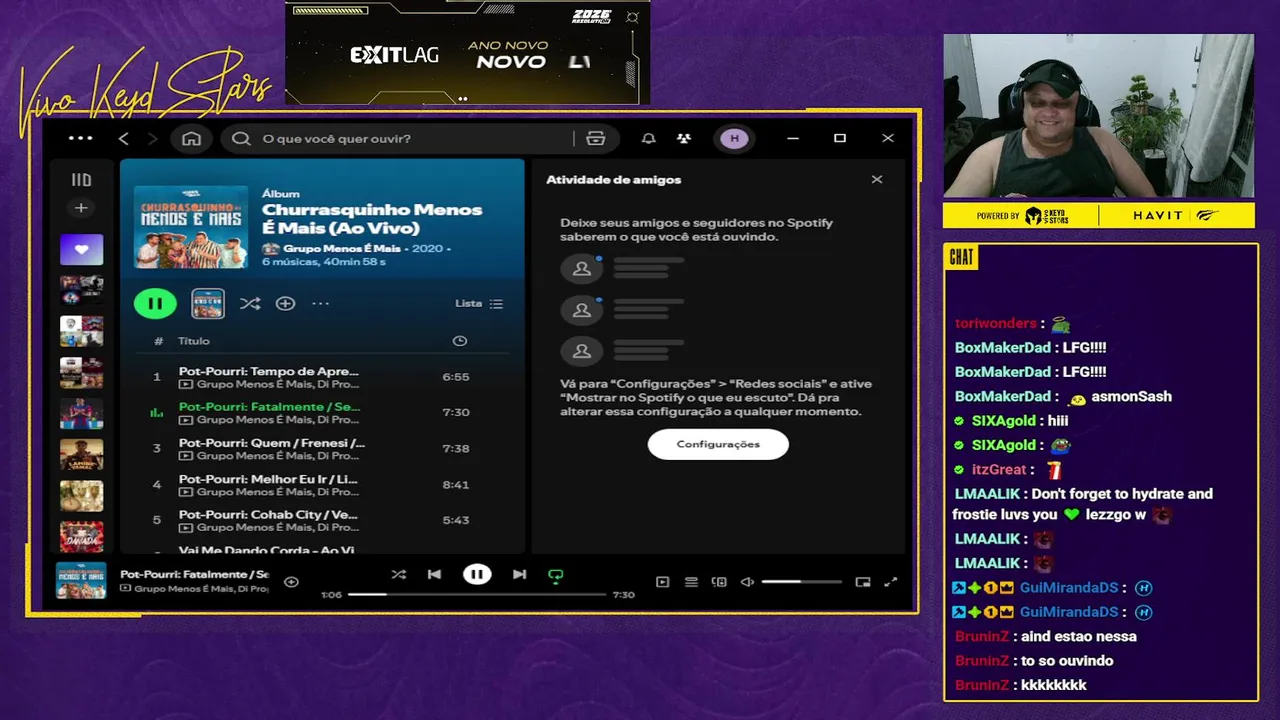Image resolution: width=1280 pixels, height=720 pixels.
Task: Open the miniplayer icon
Action: [x=863, y=582]
